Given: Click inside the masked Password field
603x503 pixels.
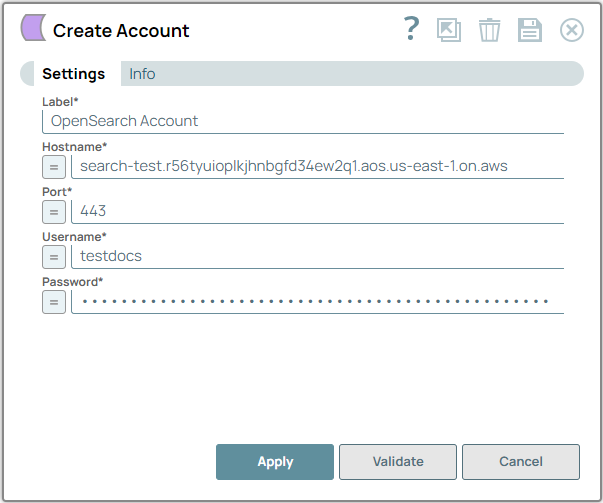Looking at the screenshot, I should click(318, 302).
